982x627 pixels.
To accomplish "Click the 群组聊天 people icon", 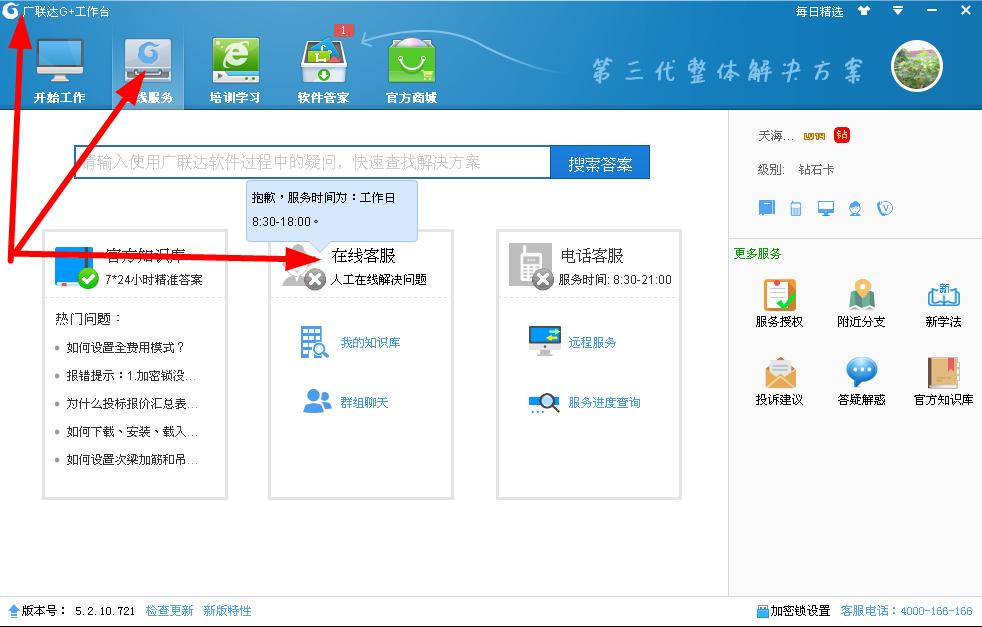I will tap(317, 401).
